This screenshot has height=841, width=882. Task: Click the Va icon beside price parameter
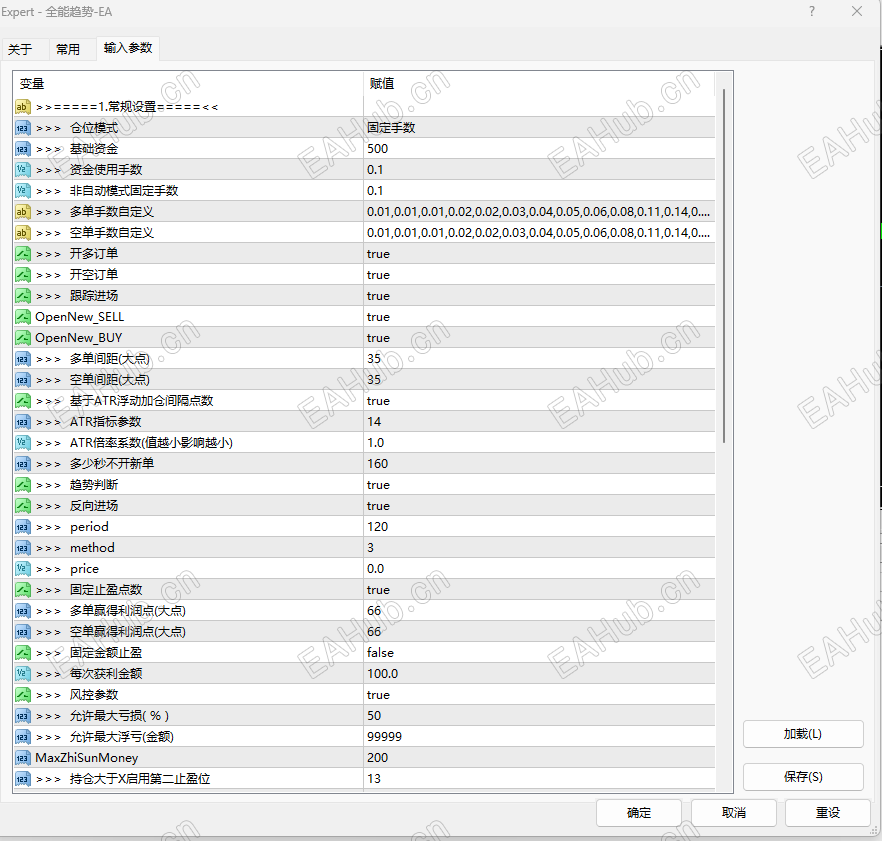[23, 569]
